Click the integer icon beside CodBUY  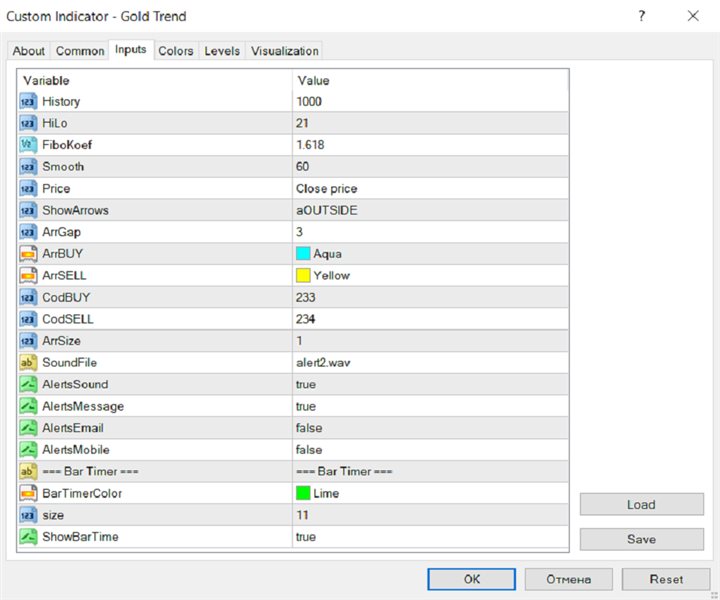28,297
